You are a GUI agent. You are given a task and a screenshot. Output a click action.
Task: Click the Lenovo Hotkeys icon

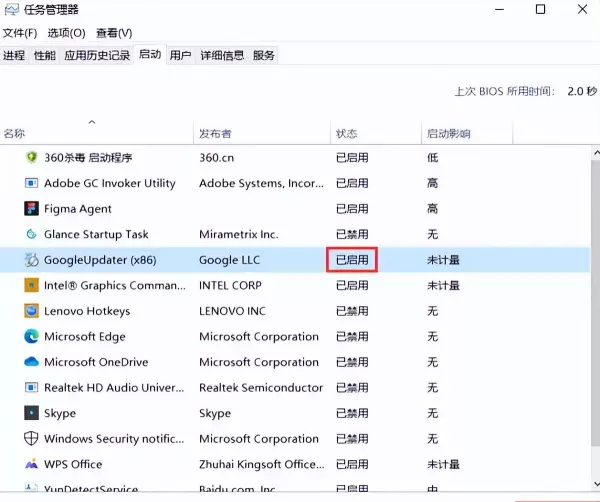[31, 311]
